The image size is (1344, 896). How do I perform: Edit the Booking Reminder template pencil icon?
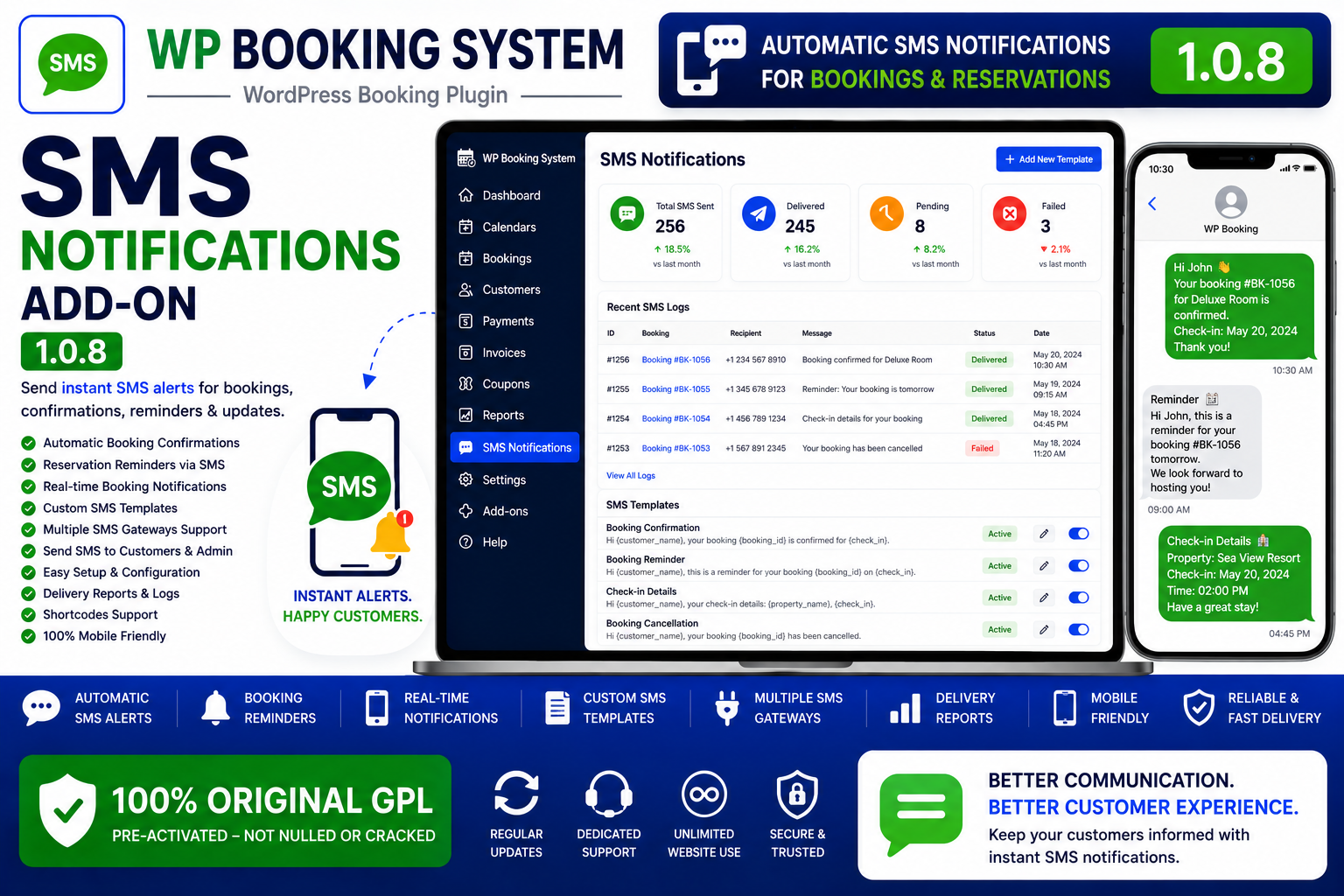[x=1044, y=566]
